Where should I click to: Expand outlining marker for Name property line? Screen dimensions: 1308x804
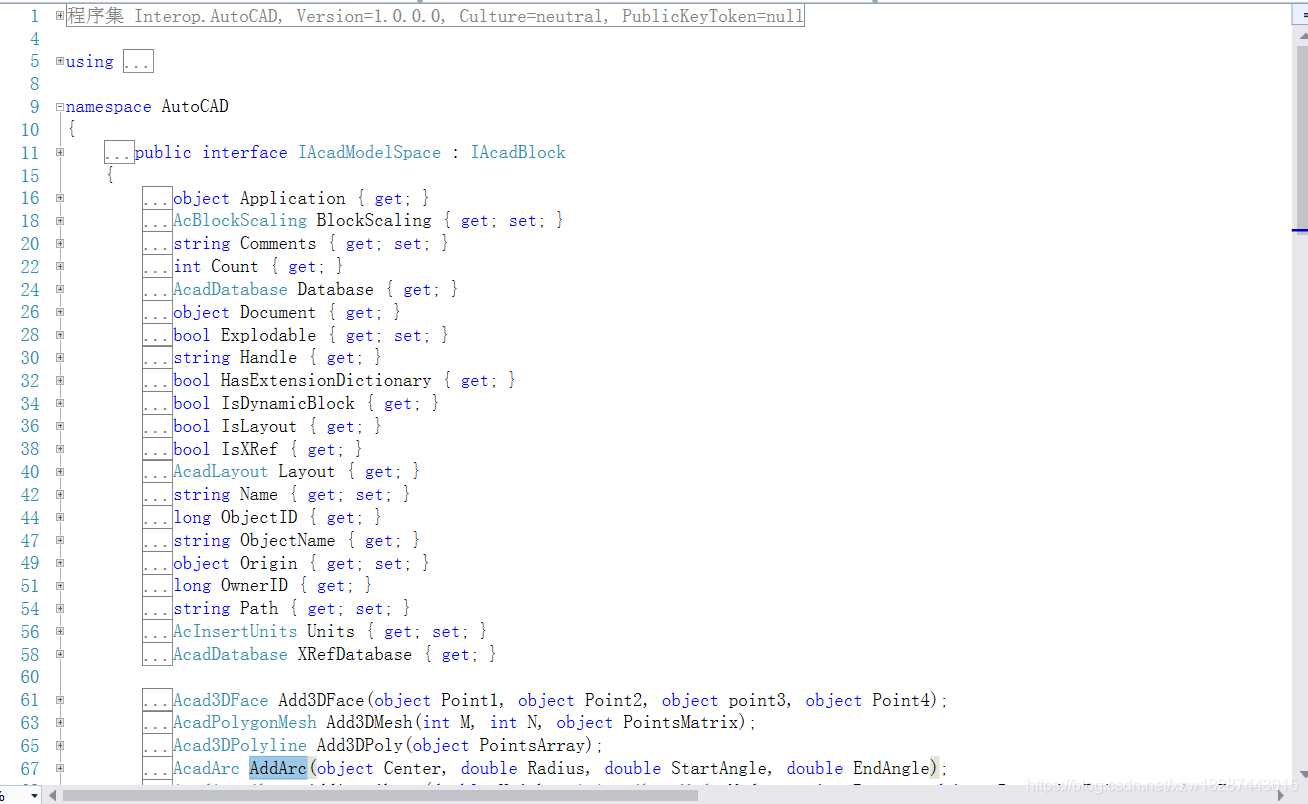pos(60,494)
